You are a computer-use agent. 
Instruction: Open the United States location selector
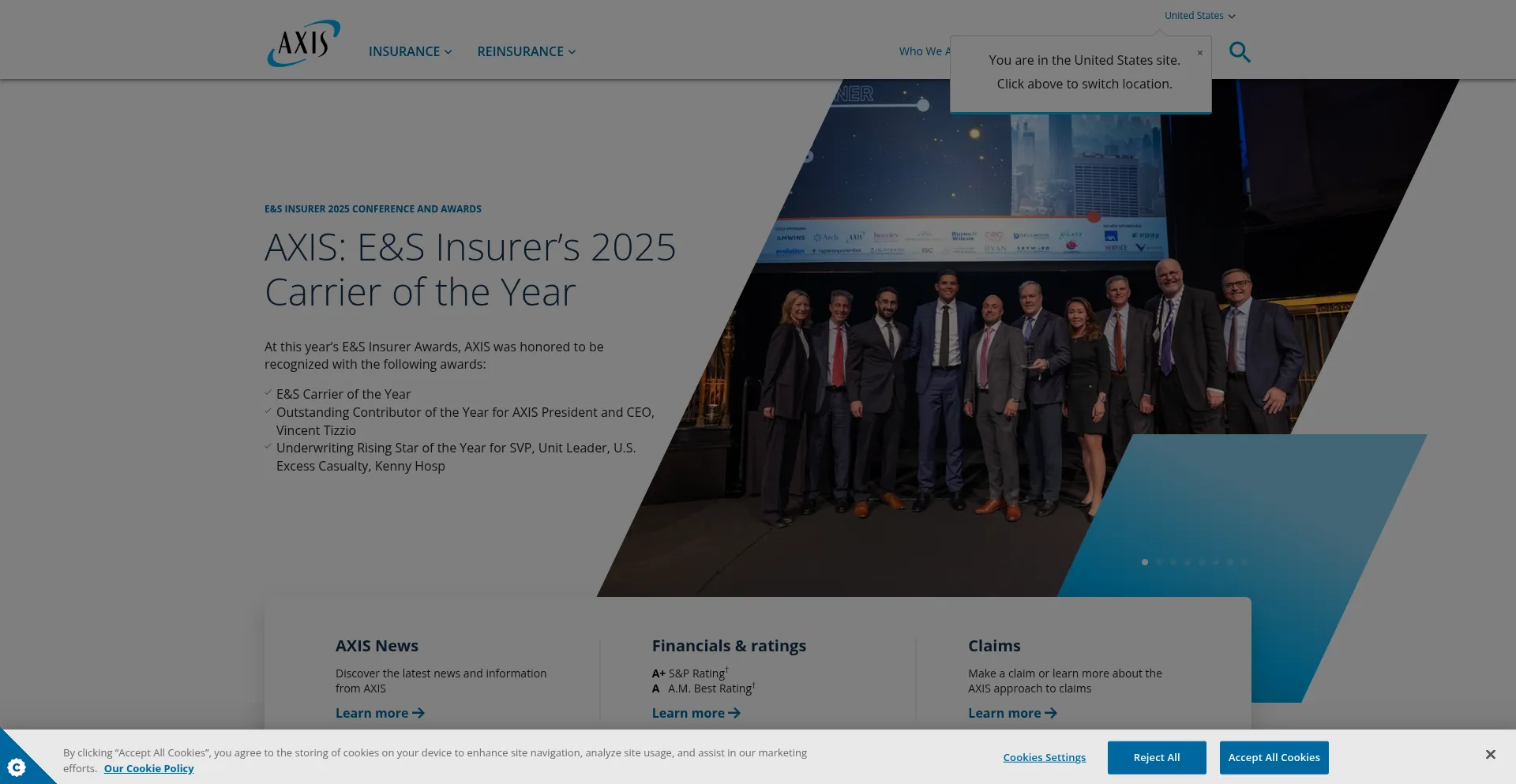click(x=1199, y=16)
